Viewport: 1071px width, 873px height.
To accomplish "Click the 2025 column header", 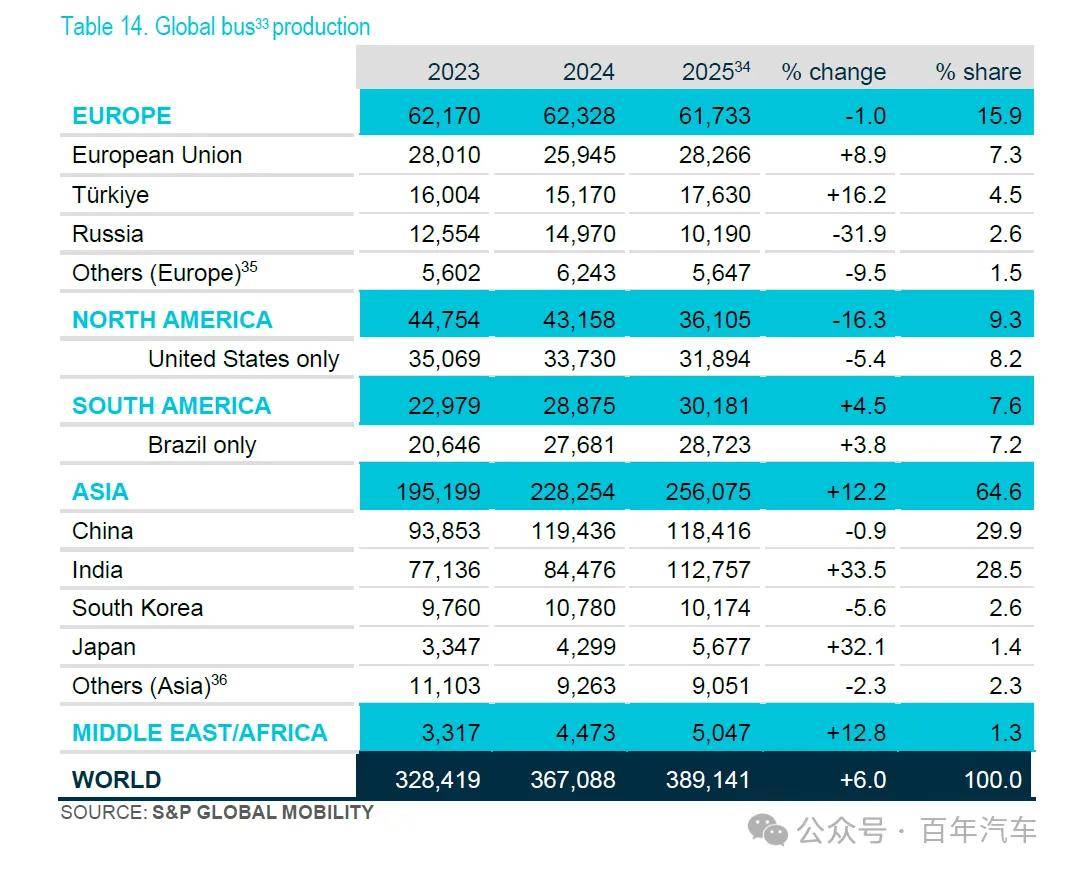I will pos(716,71).
